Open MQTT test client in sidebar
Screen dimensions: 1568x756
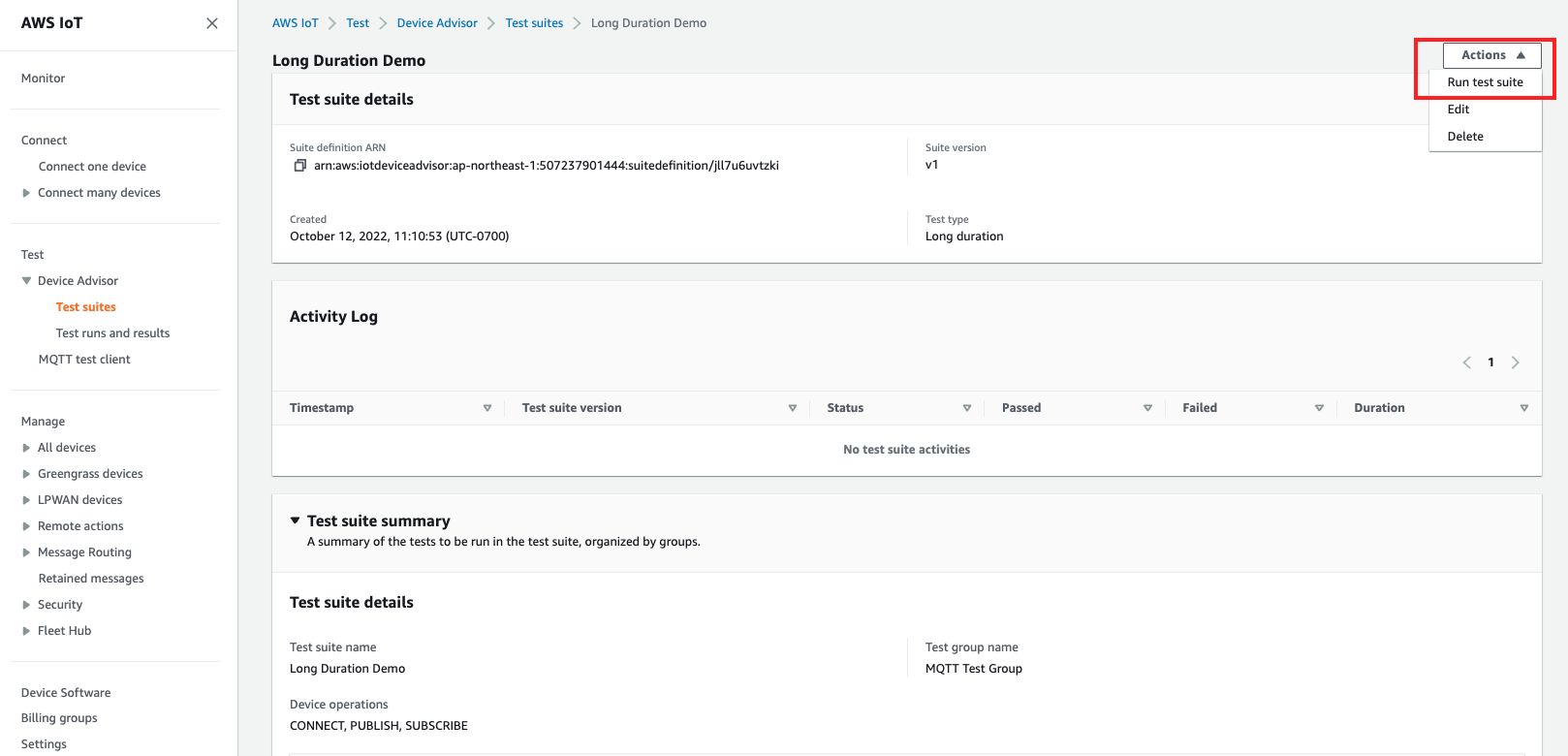(x=84, y=360)
